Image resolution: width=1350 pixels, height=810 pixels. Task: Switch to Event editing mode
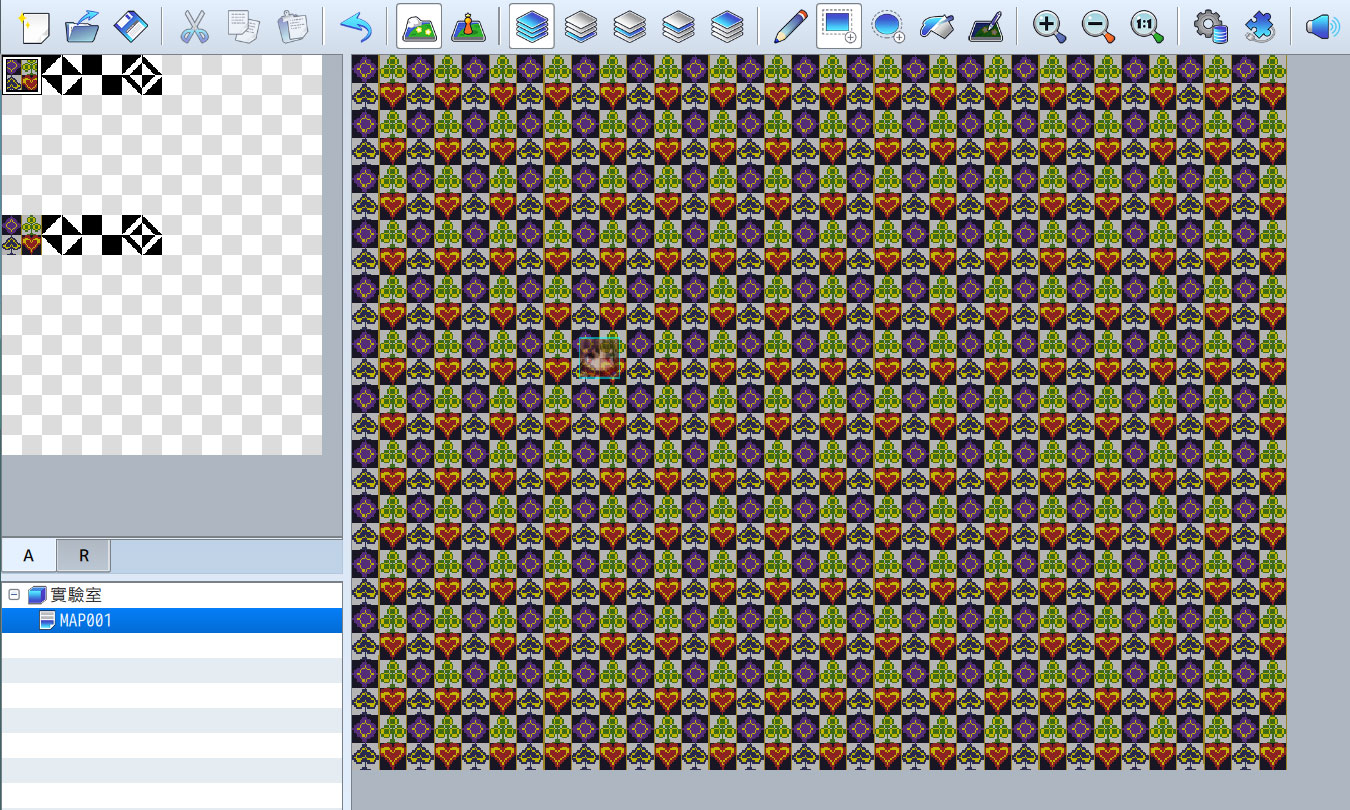pyautogui.click(x=468, y=27)
